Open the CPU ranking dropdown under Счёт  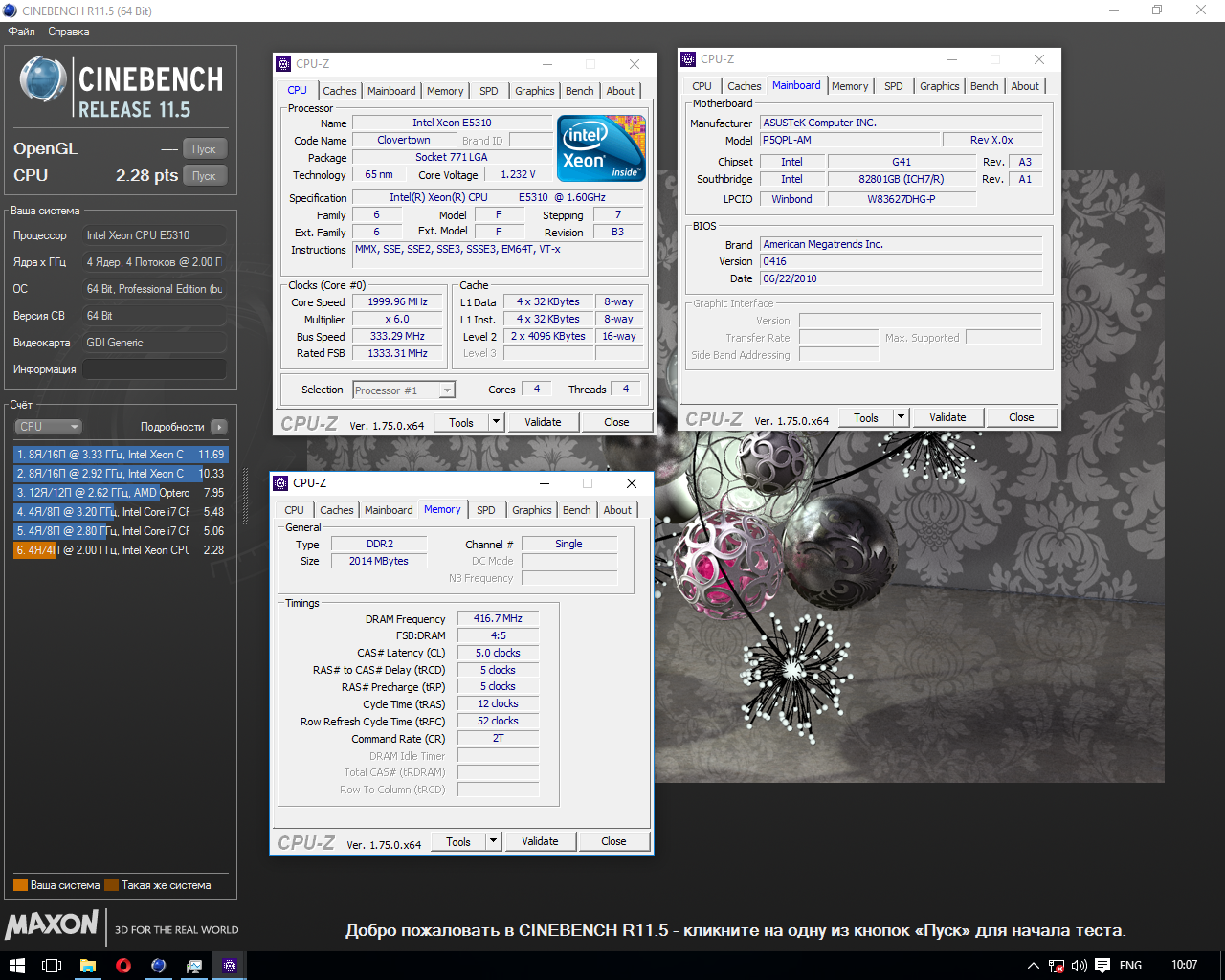[48, 427]
